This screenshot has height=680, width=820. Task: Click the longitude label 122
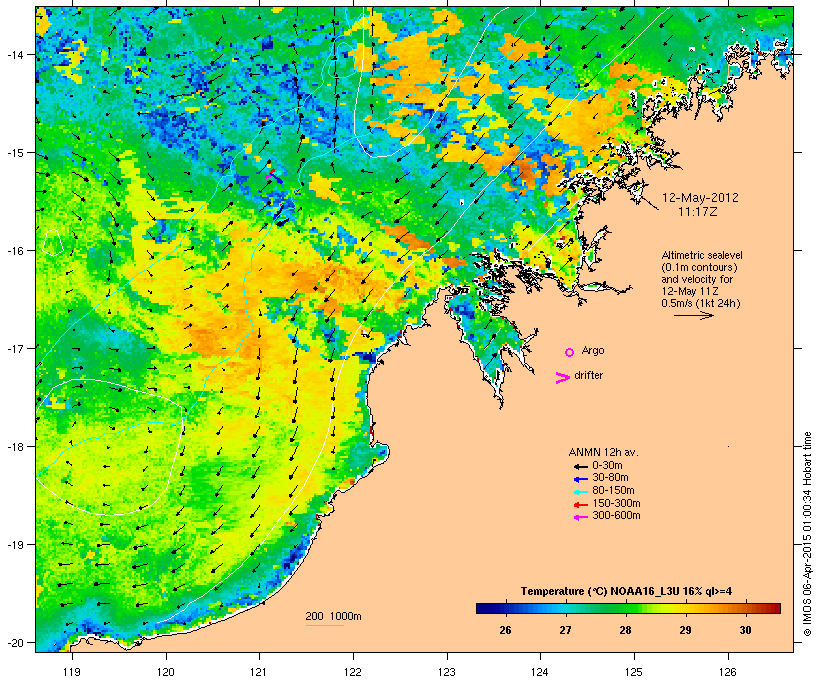[354, 672]
